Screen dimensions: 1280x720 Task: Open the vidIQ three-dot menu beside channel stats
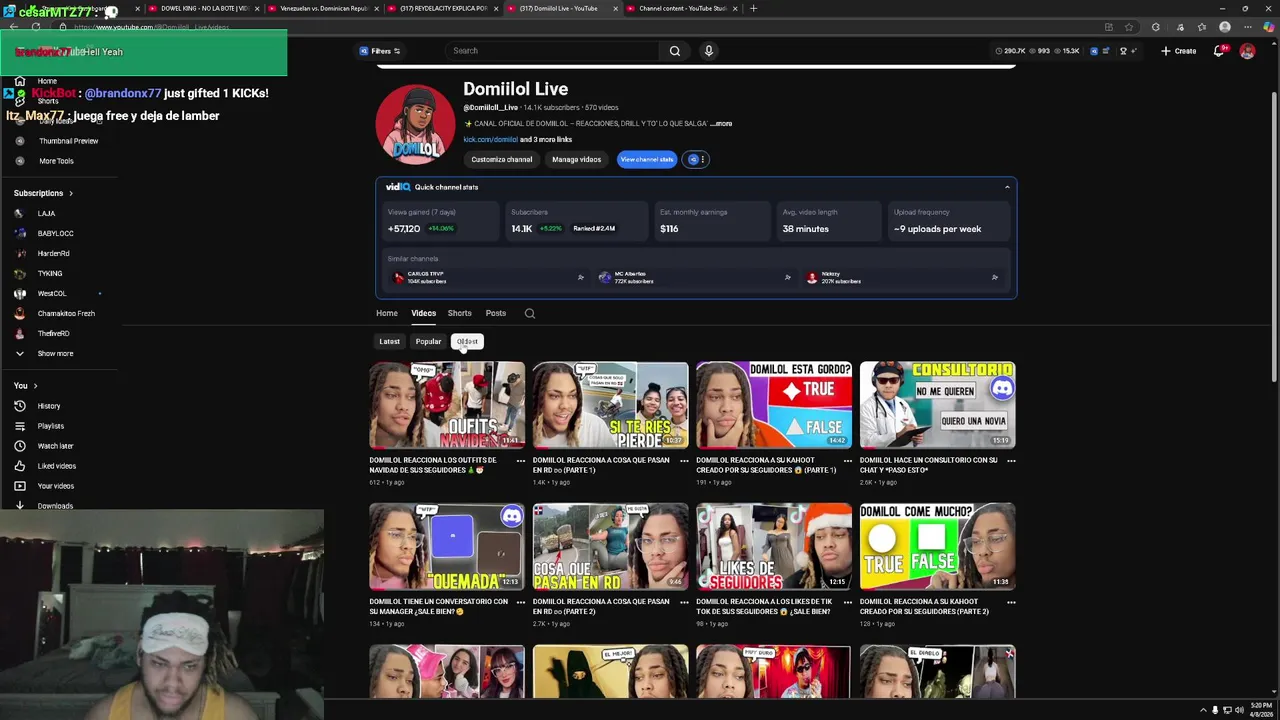(702, 159)
